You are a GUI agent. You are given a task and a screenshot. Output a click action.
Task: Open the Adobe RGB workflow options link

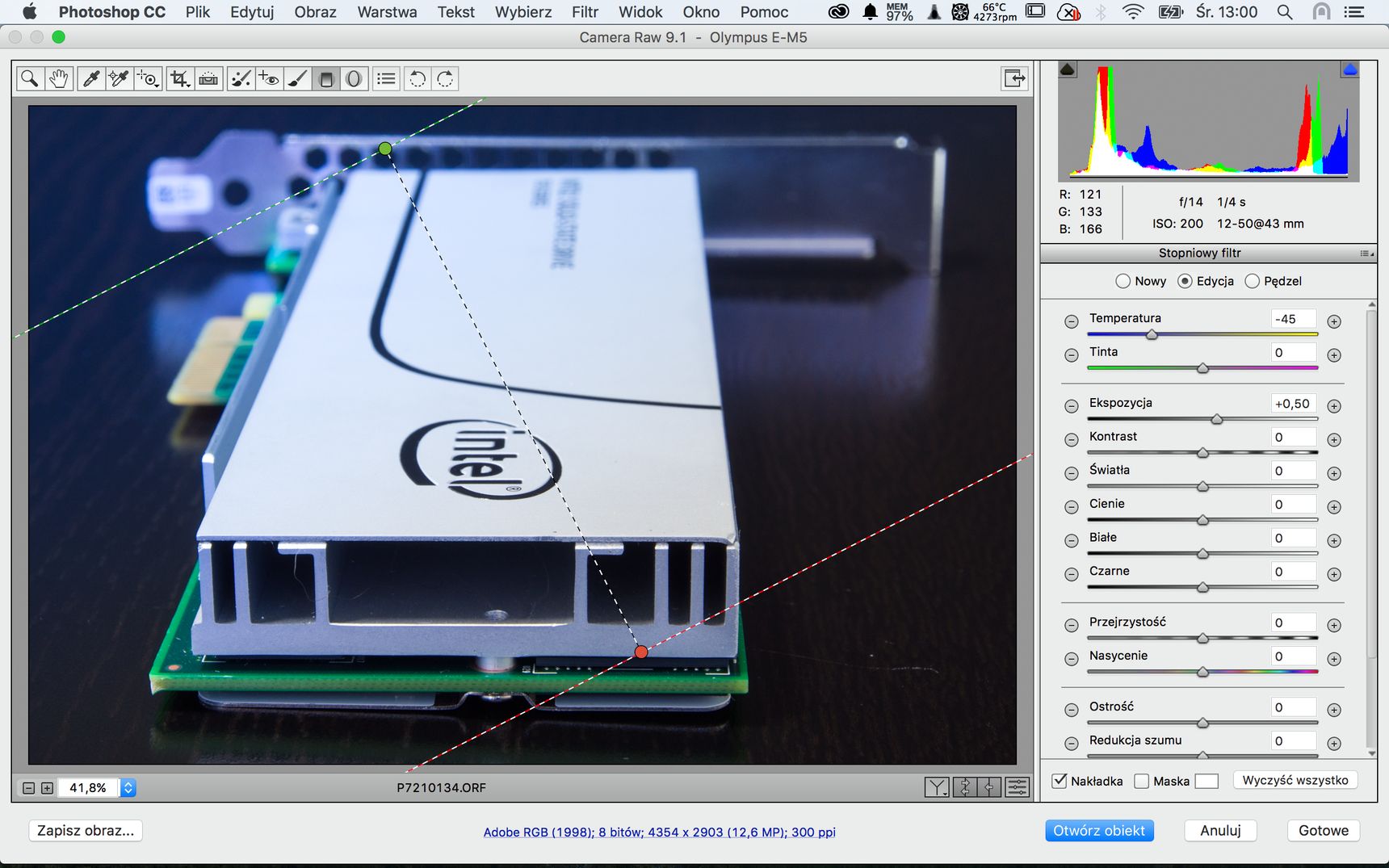tap(659, 832)
